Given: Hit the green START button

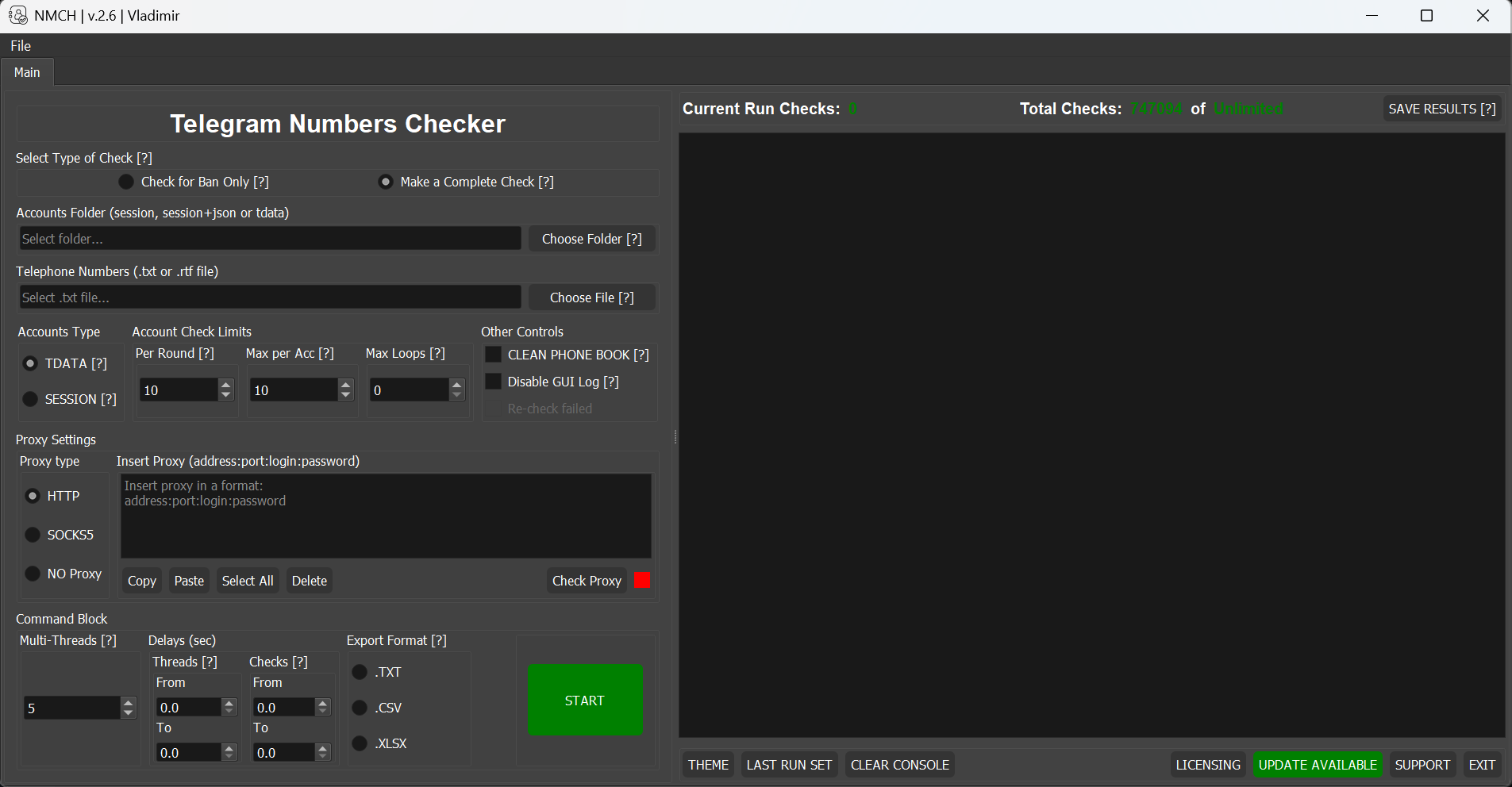Looking at the screenshot, I should [585, 700].
